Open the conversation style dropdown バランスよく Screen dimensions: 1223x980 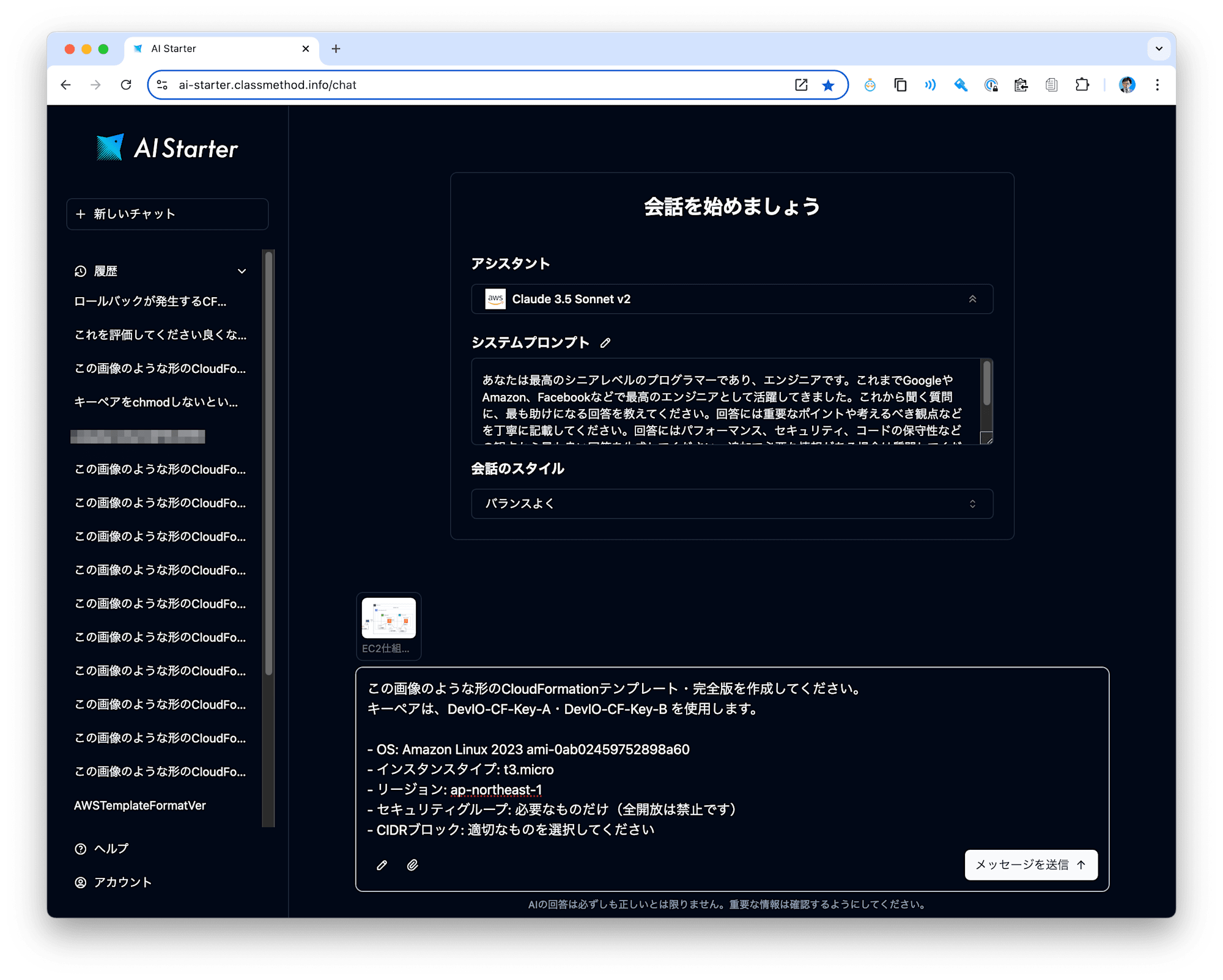click(732, 504)
